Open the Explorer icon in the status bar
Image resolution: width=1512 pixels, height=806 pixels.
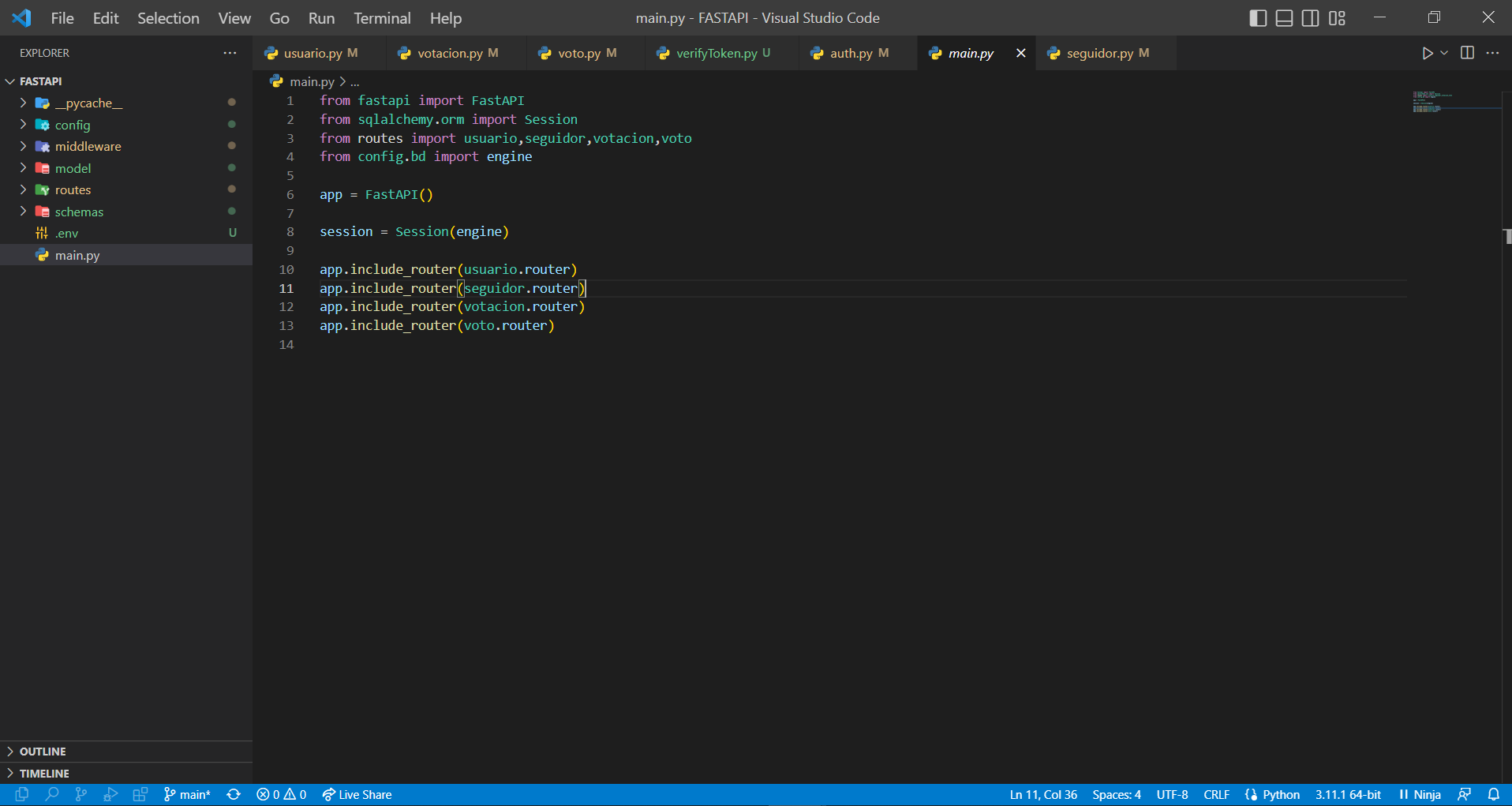[x=22, y=794]
